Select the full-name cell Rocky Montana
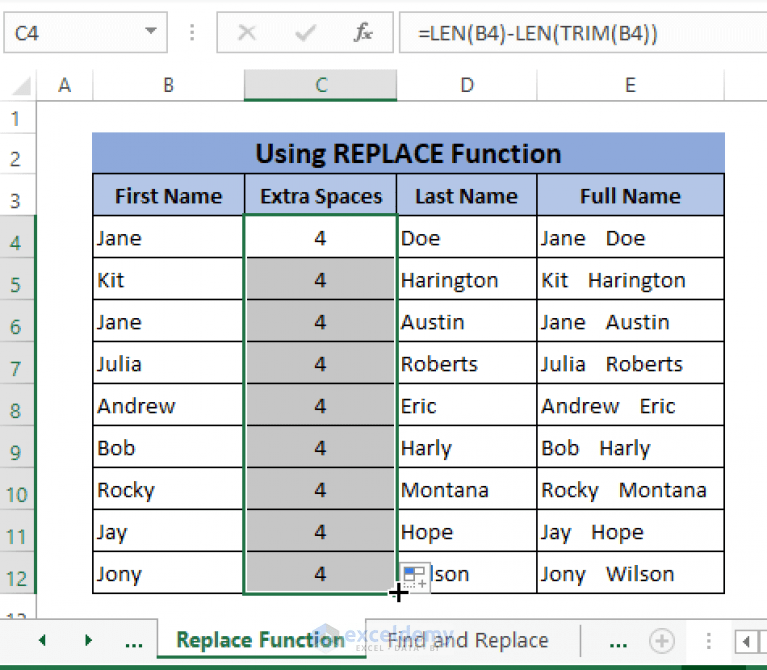 631,490
